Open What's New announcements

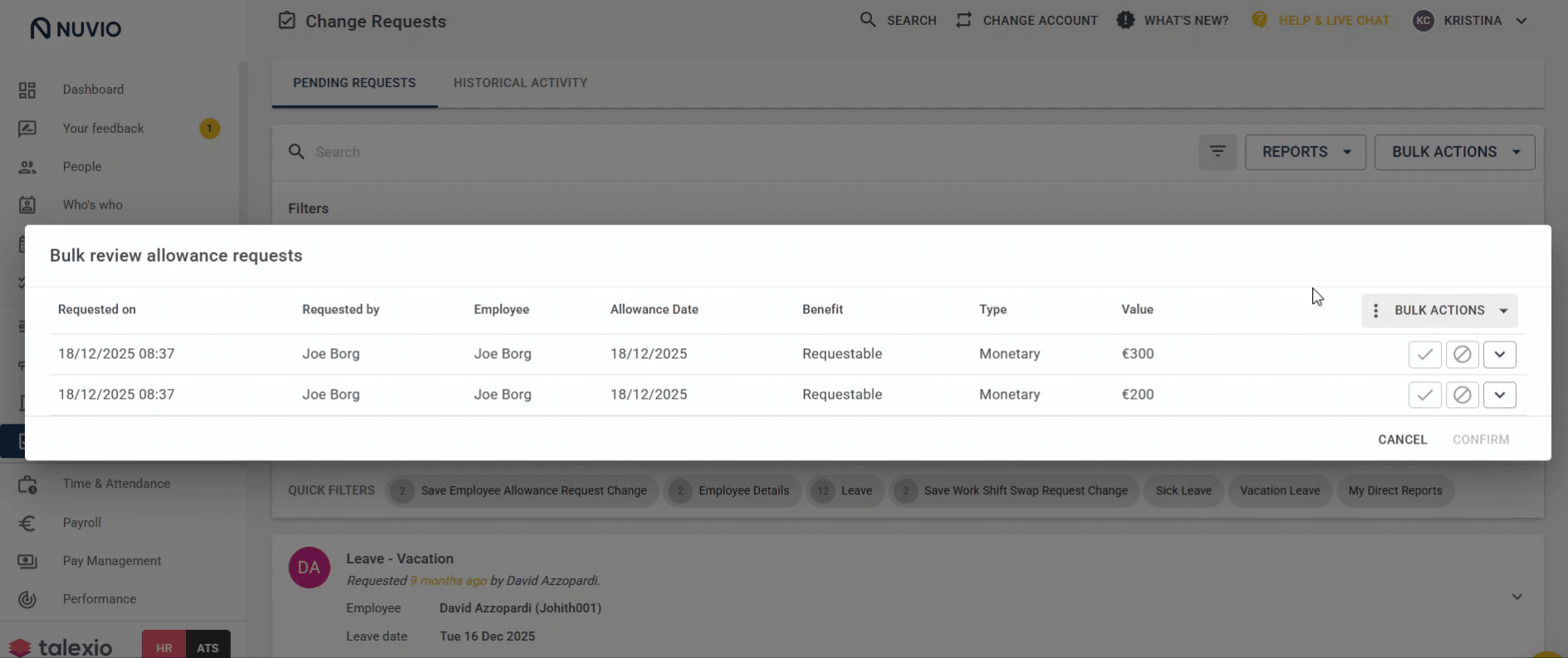click(x=1172, y=20)
